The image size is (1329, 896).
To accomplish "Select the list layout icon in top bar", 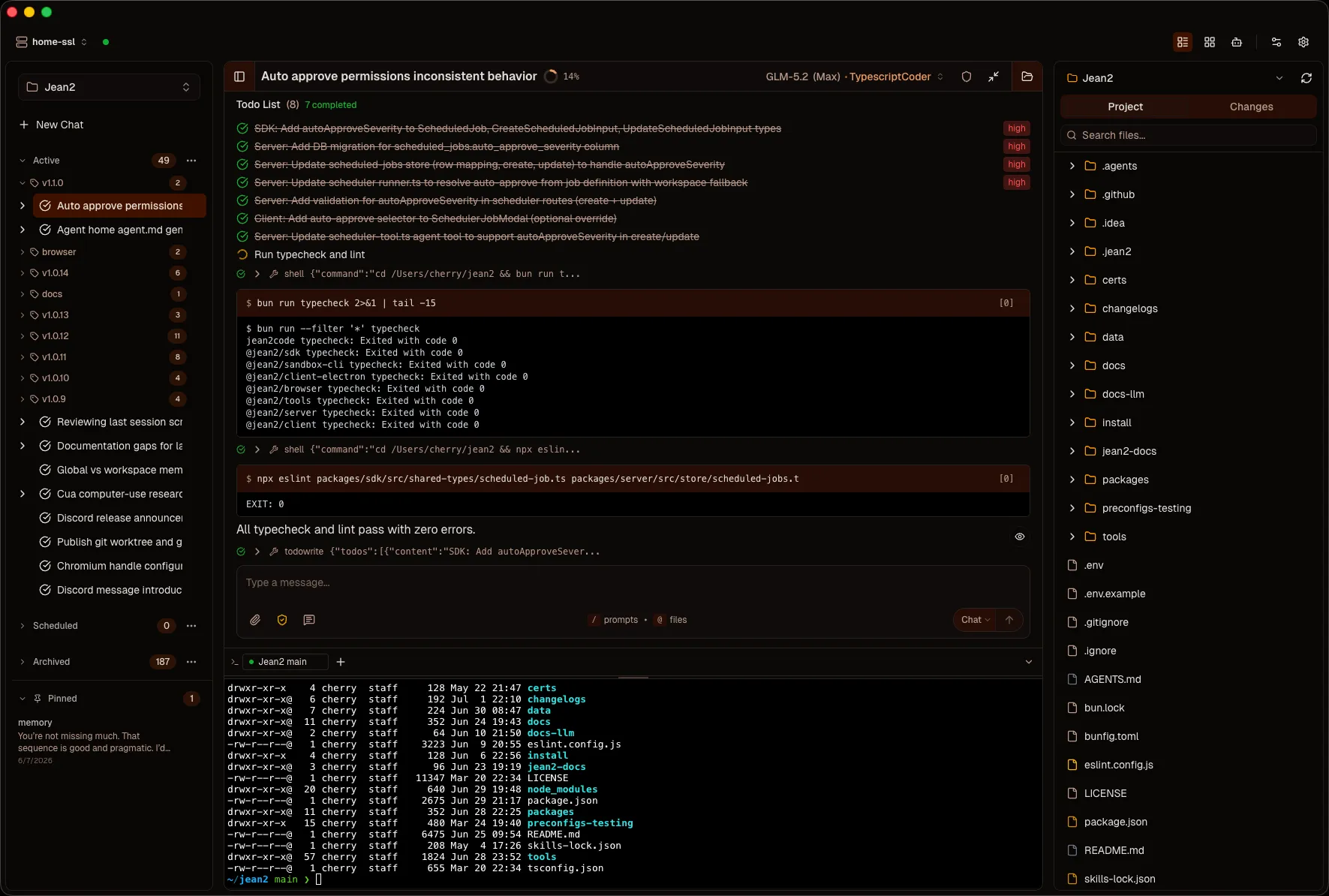I will 1183,42.
